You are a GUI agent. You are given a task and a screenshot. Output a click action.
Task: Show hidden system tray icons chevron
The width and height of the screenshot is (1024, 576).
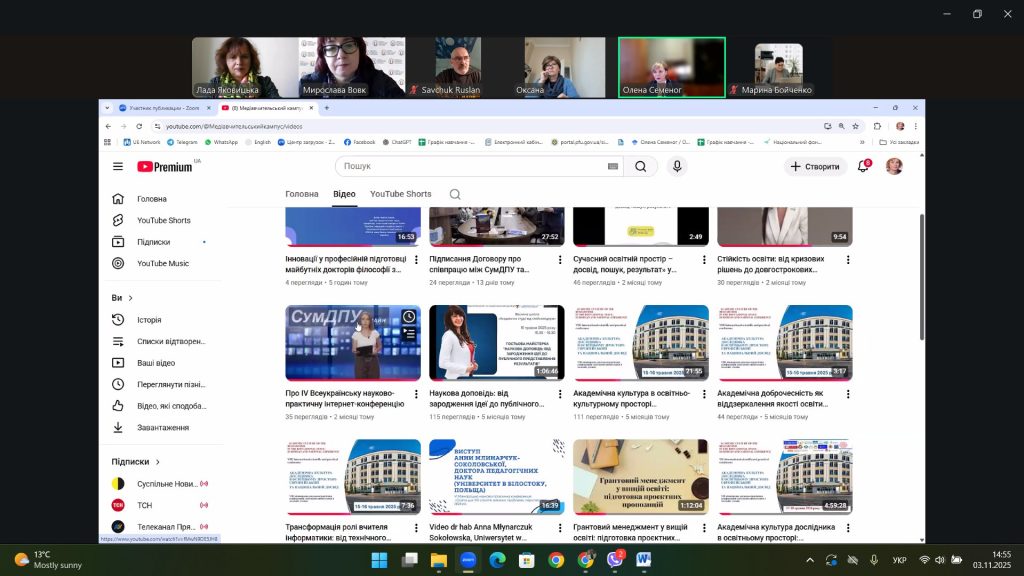[x=810, y=560]
